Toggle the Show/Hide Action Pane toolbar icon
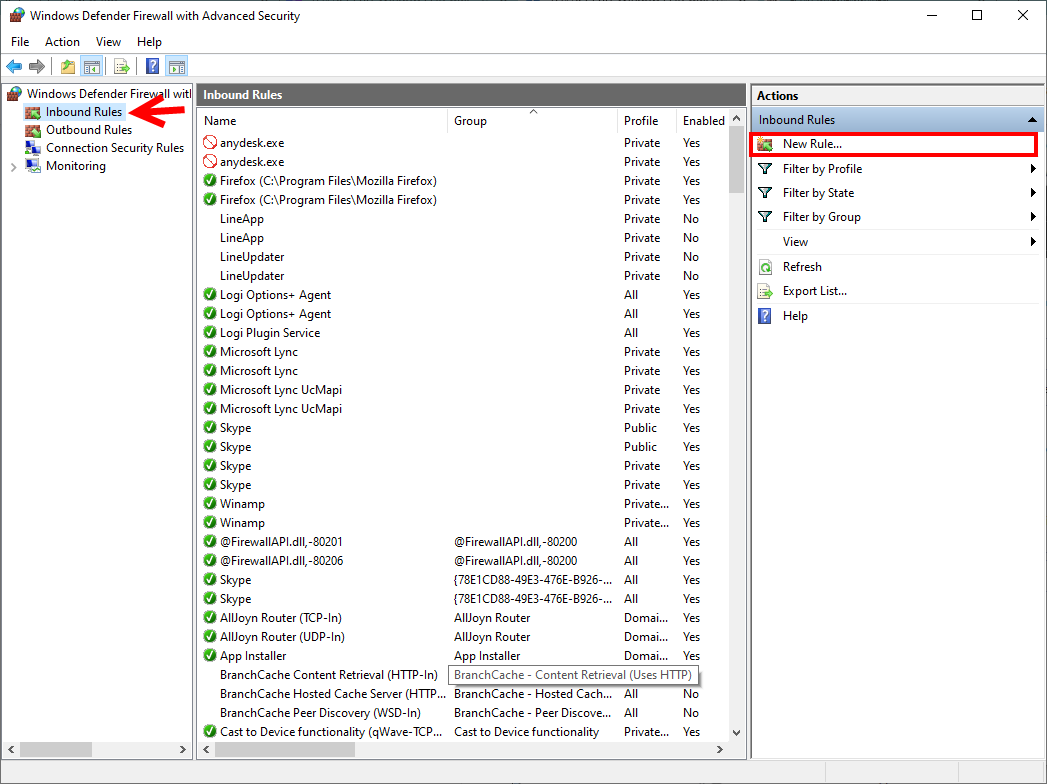Screen dimensions: 1047x784 [x=177, y=66]
